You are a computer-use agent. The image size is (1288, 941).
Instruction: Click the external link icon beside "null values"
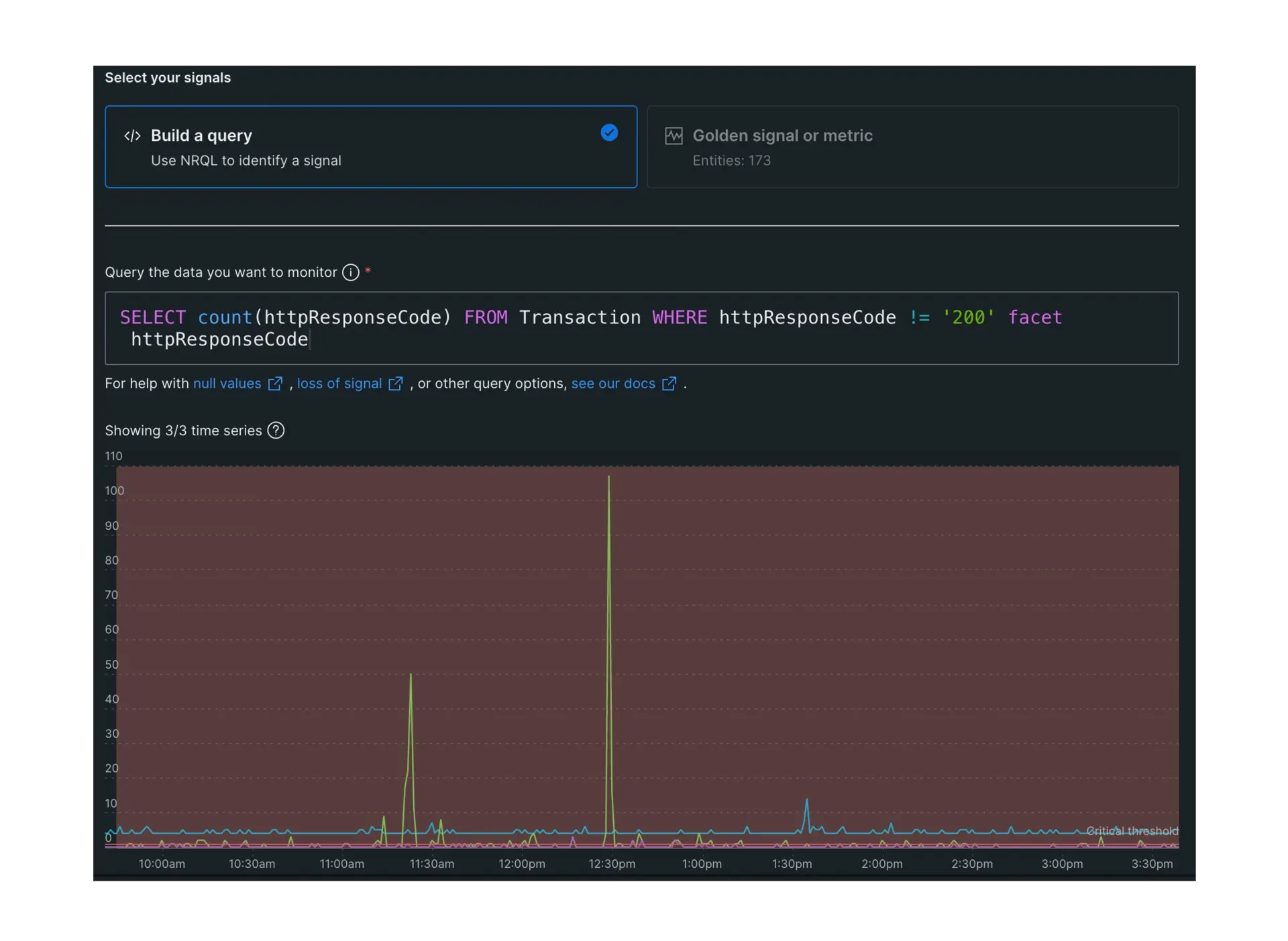274,384
